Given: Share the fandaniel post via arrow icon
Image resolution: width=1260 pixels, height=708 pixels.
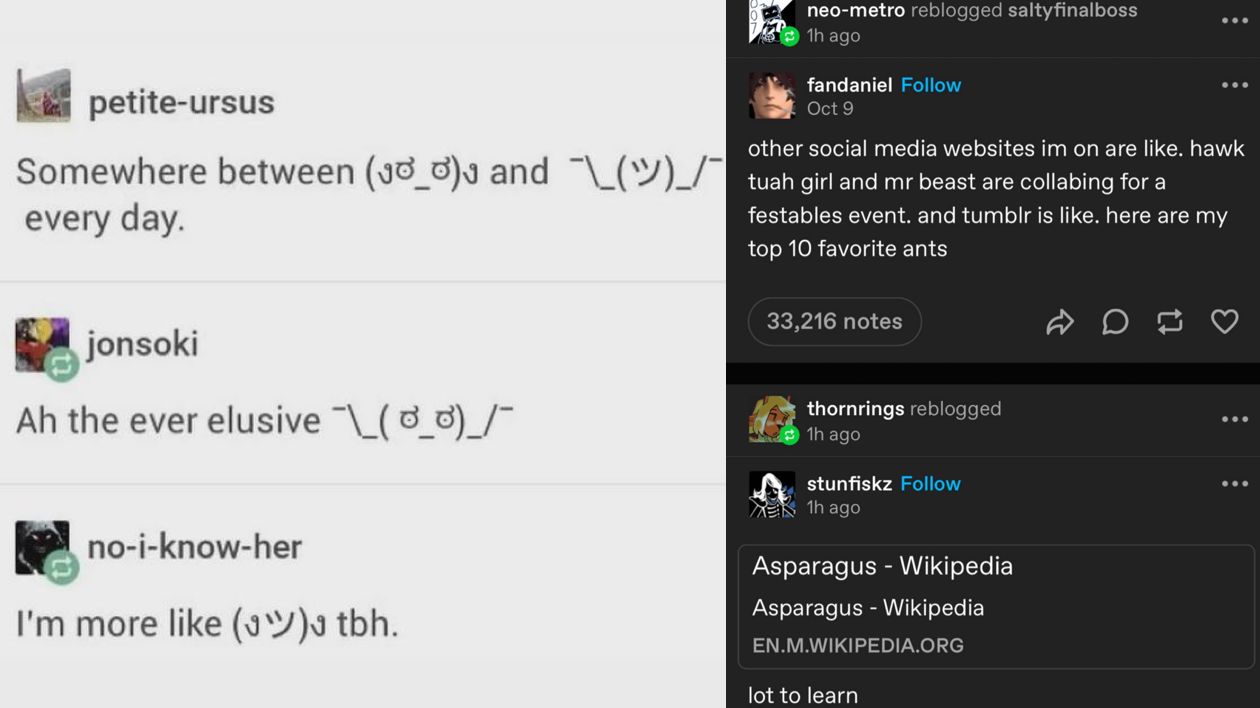Looking at the screenshot, I should pyautogui.click(x=1060, y=322).
